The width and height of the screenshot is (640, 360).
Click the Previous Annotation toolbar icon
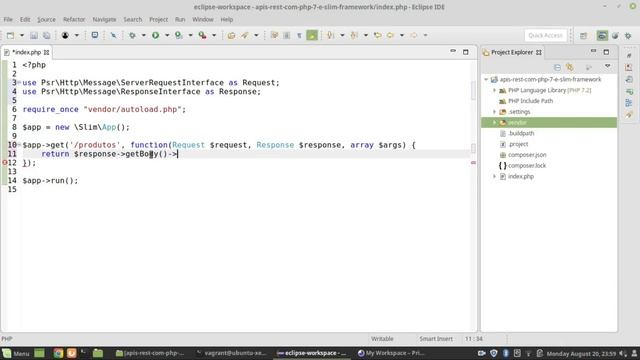[x=354, y=36]
